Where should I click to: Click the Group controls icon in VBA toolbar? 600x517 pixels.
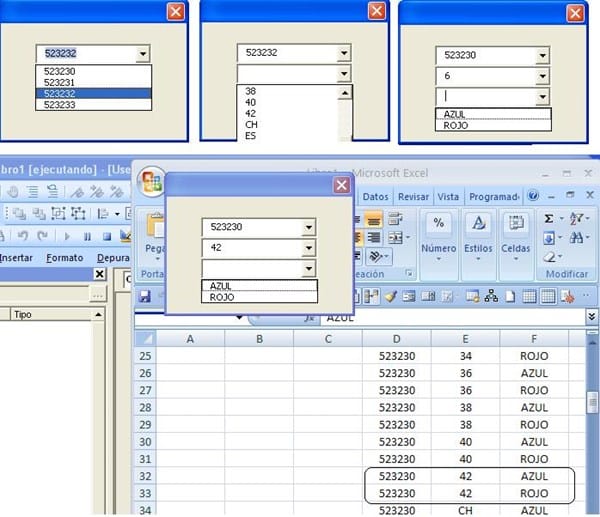pyautogui.click(x=58, y=213)
